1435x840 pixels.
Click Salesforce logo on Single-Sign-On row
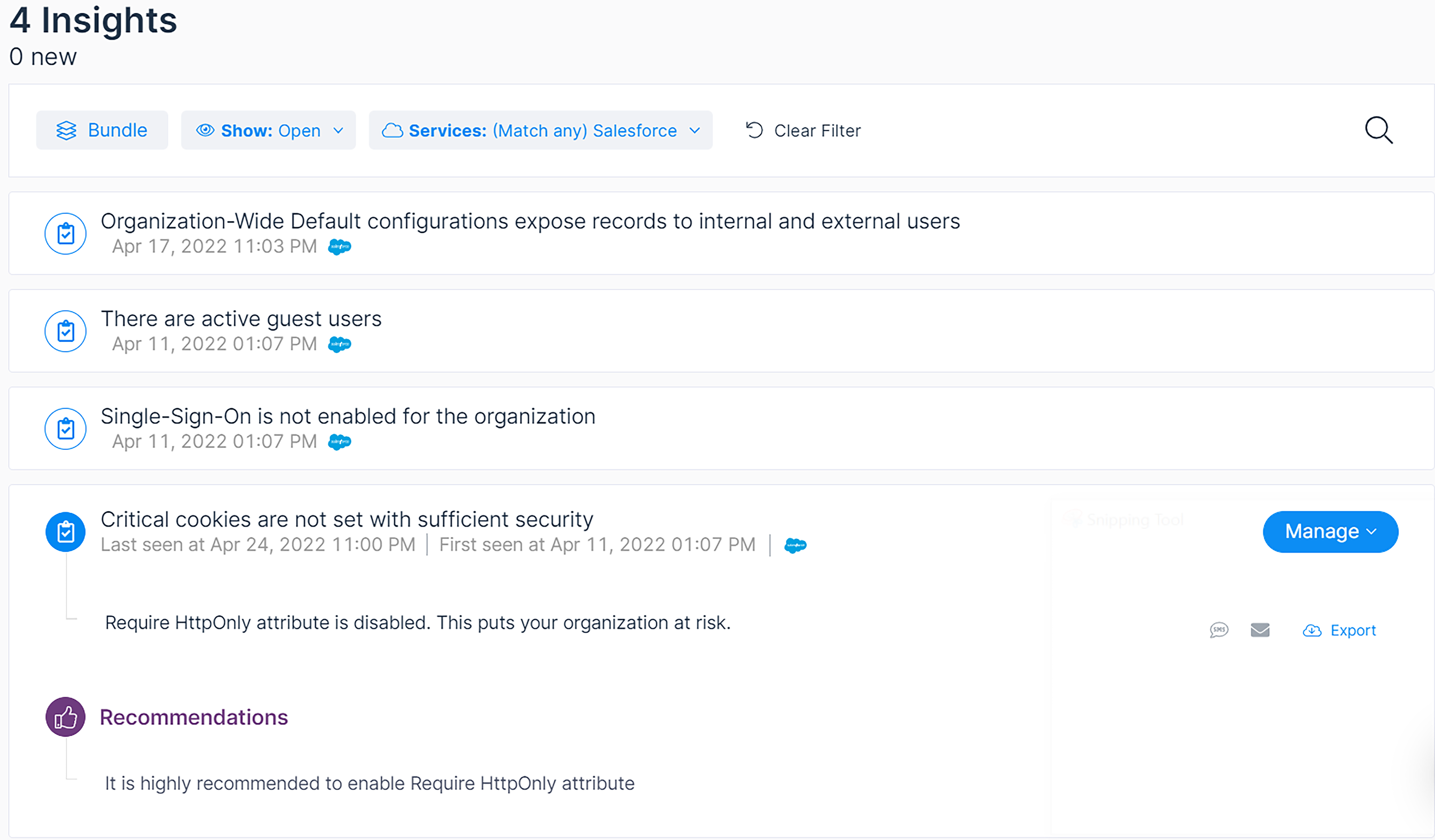tap(340, 442)
